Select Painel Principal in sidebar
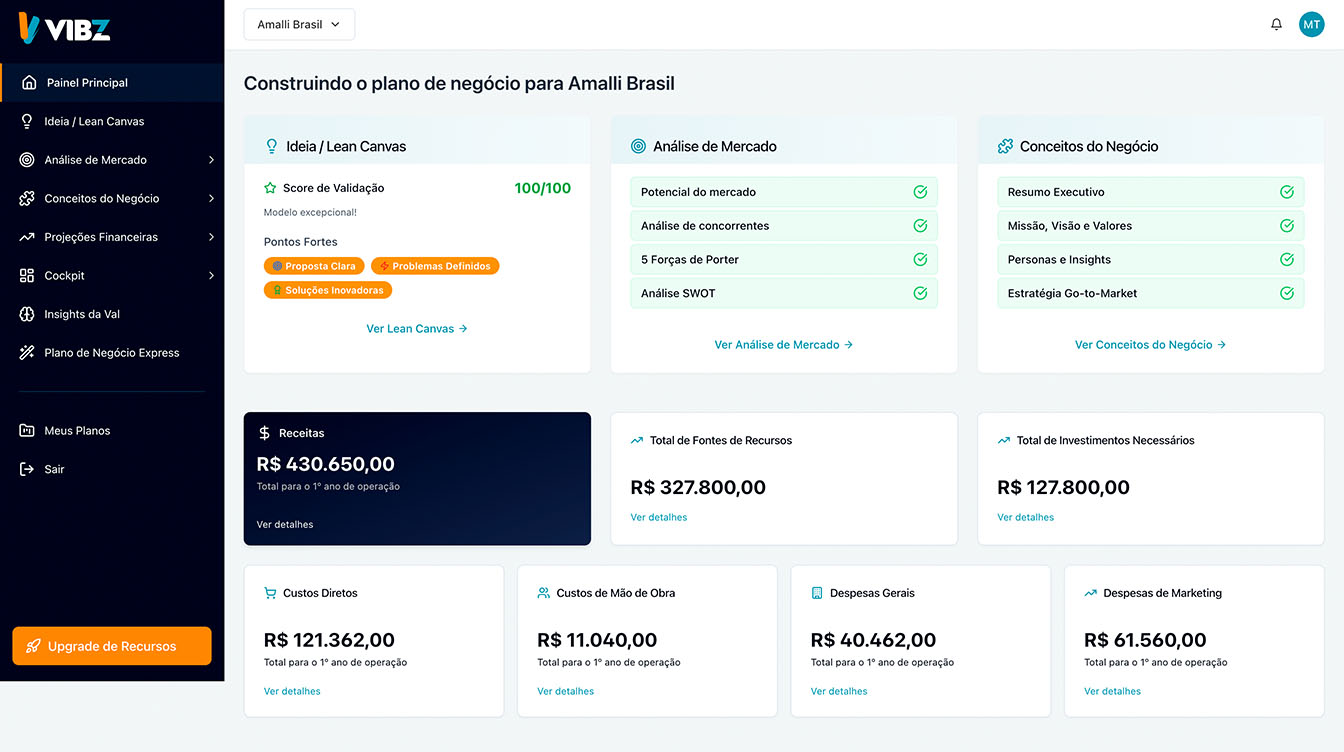The height and width of the screenshot is (752, 1344). point(87,83)
